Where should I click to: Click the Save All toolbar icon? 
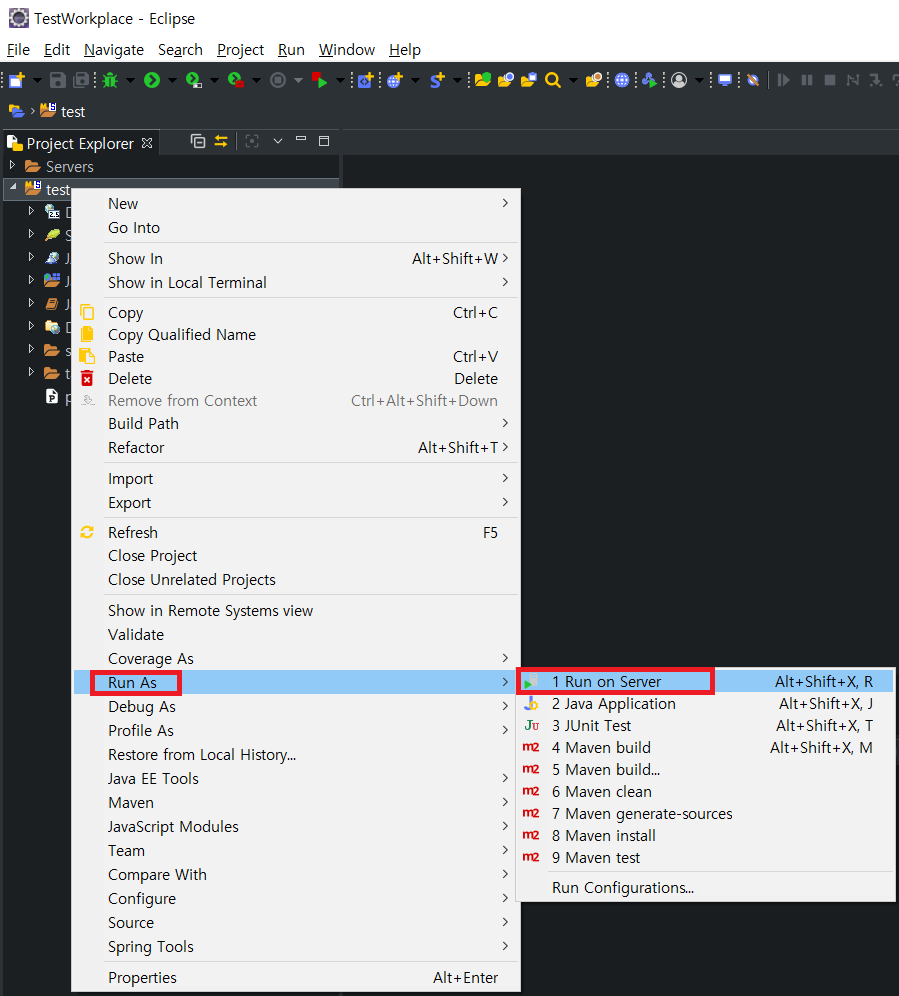81,80
